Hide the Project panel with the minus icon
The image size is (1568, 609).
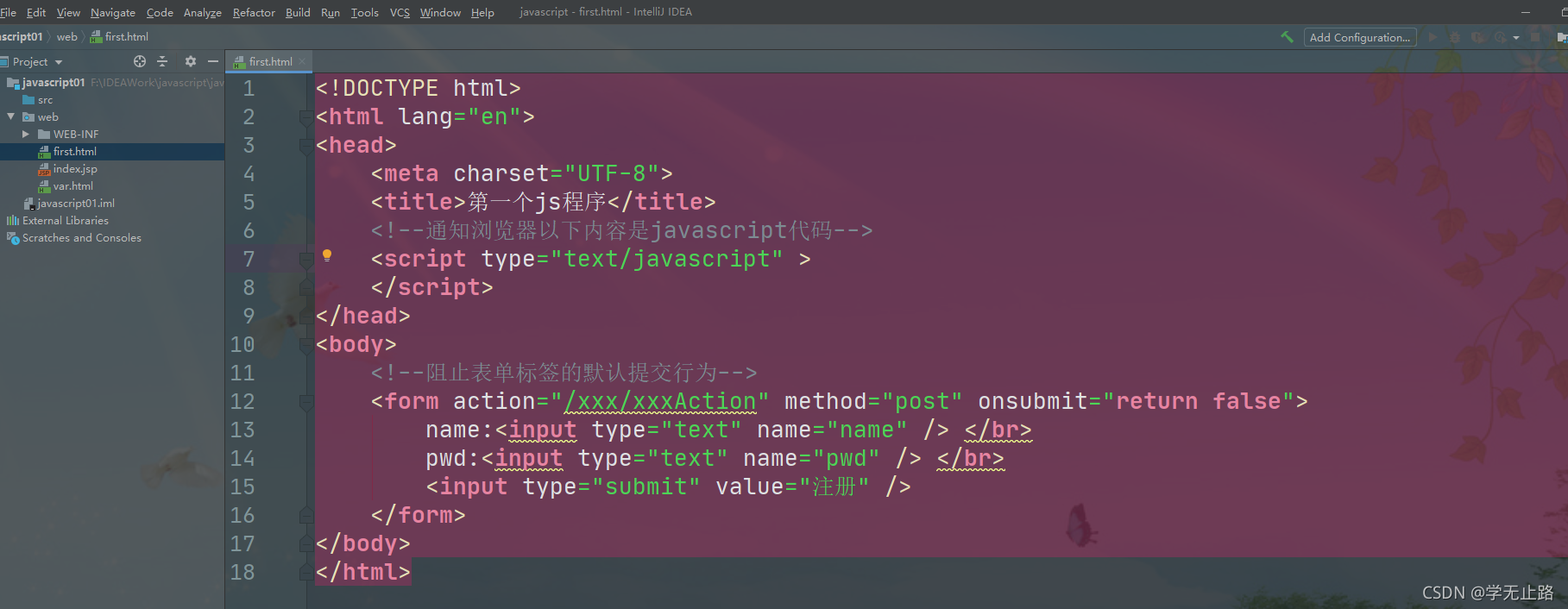(213, 61)
